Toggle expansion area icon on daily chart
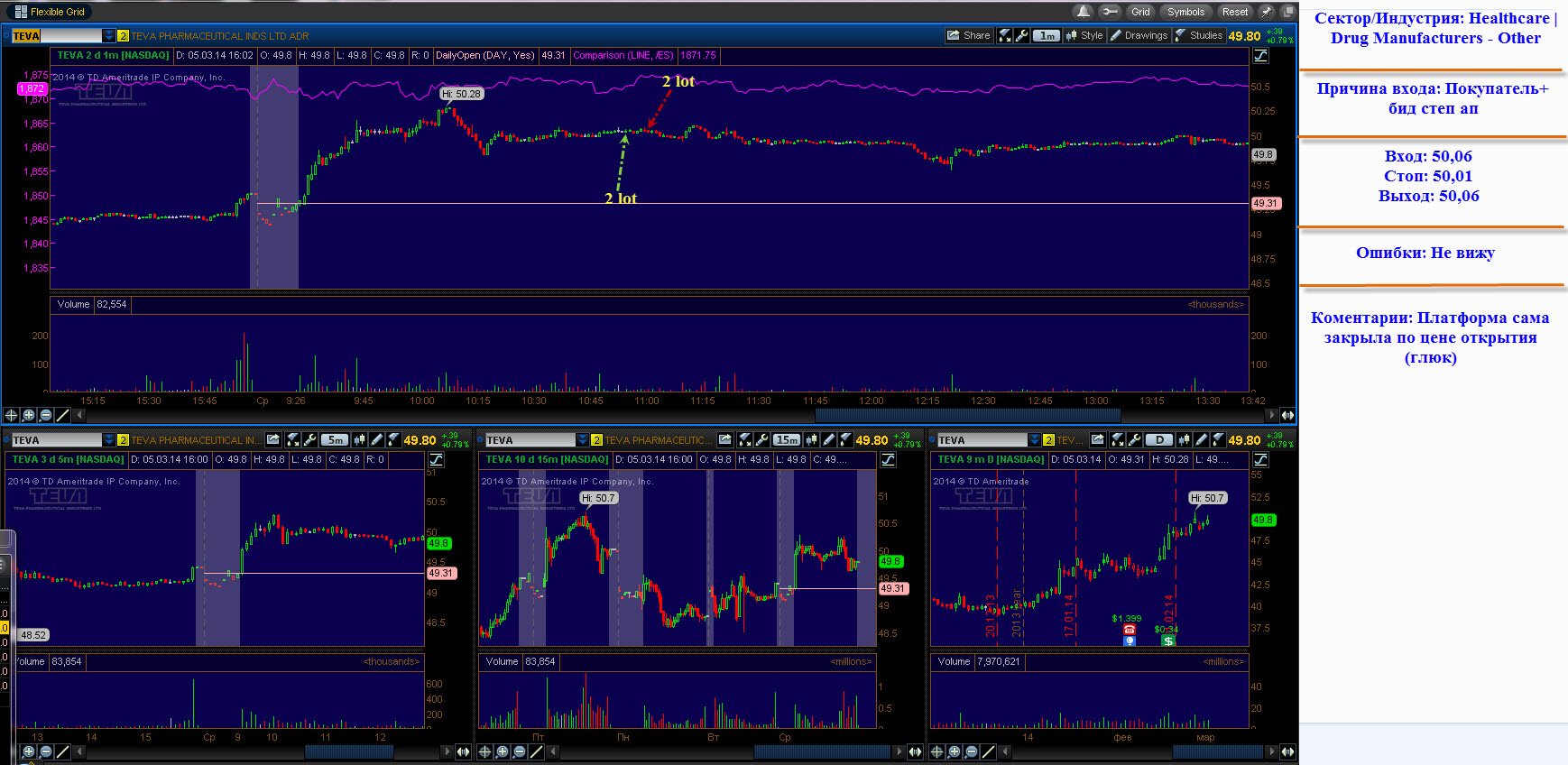Viewport: 1568px width, 765px height. [x=1287, y=751]
